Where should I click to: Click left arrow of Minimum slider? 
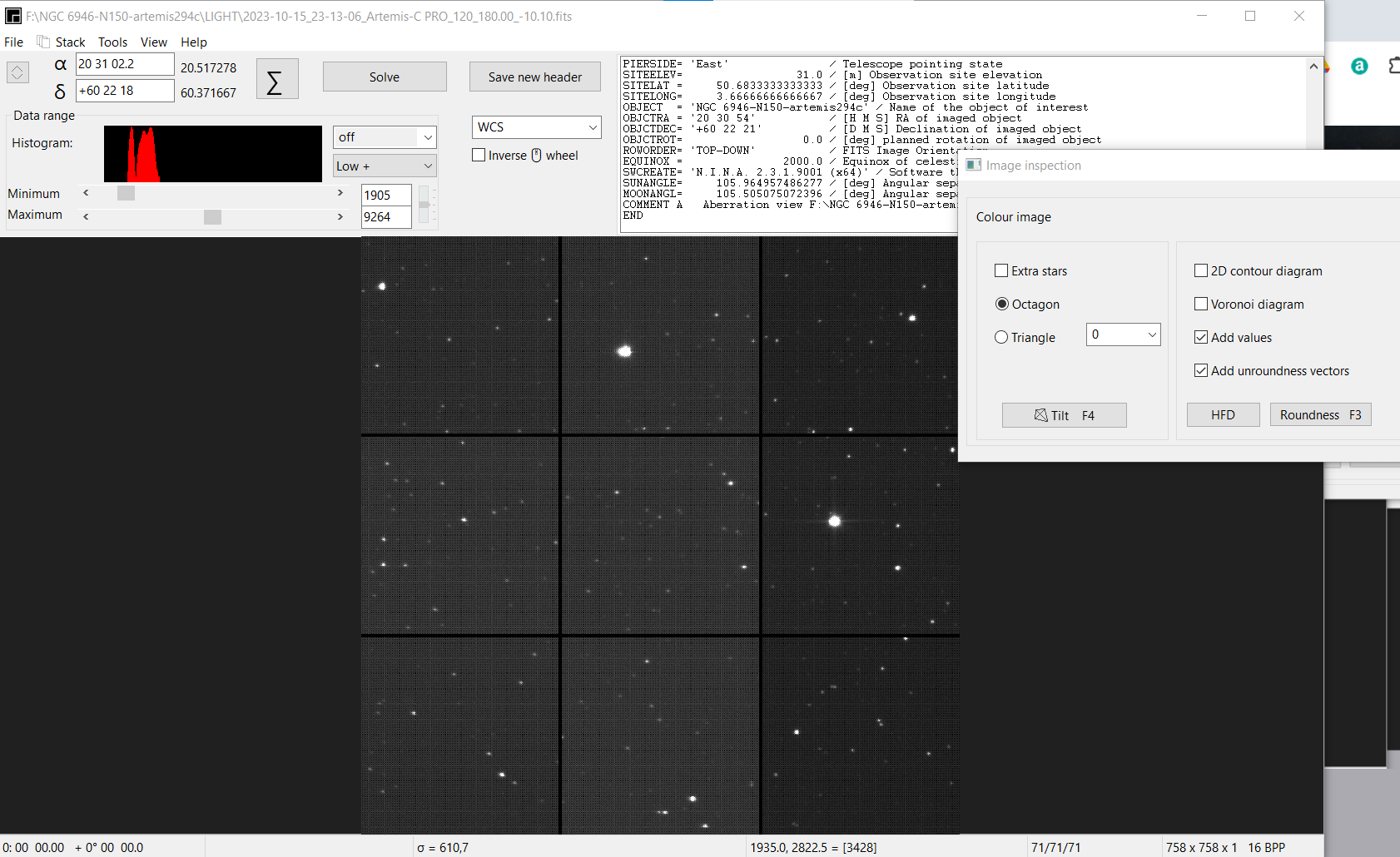86,193
